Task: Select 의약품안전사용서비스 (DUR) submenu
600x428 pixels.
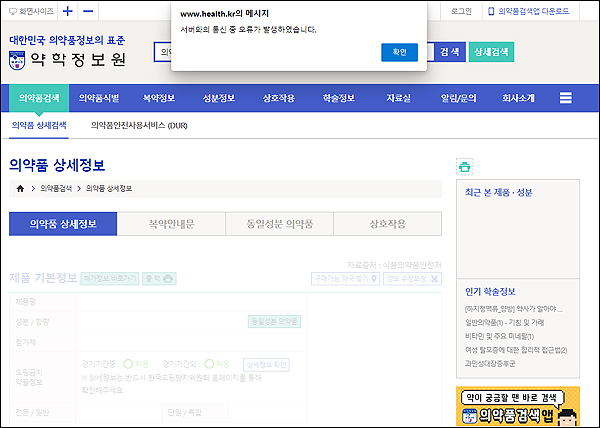Action: point(139,125)
